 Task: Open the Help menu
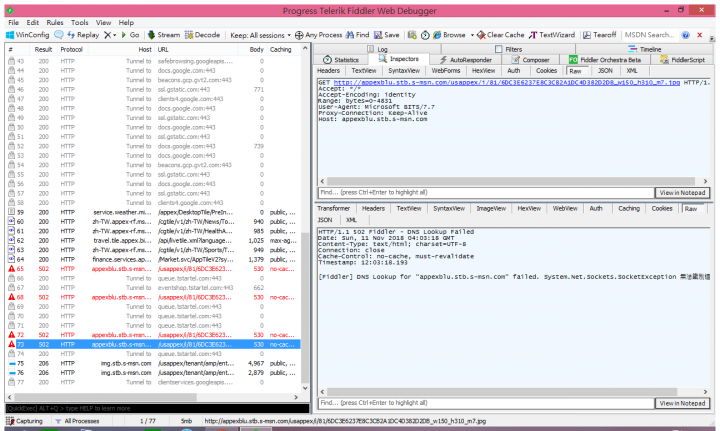click(126, 22)
